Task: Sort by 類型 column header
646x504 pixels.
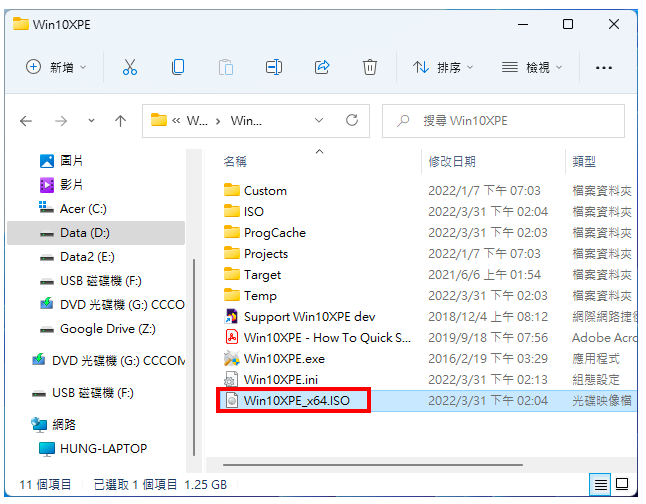Action: pos(584,162)
